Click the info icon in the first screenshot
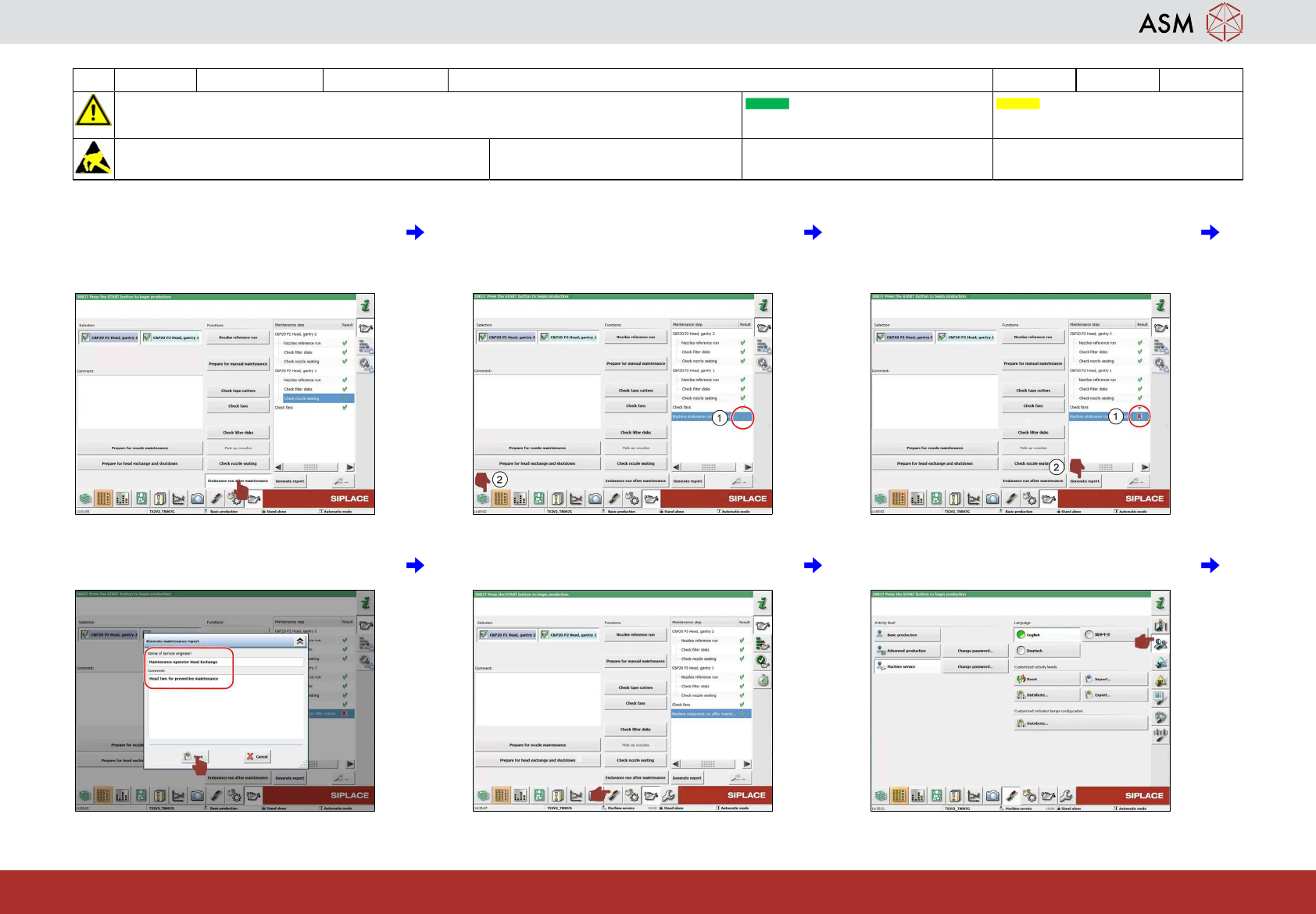The image size is (1316, 914). pyautogui.click(x=366, y=305)
